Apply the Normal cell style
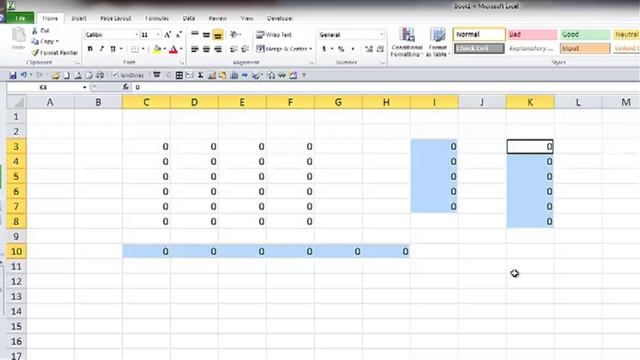 point(479,34)
